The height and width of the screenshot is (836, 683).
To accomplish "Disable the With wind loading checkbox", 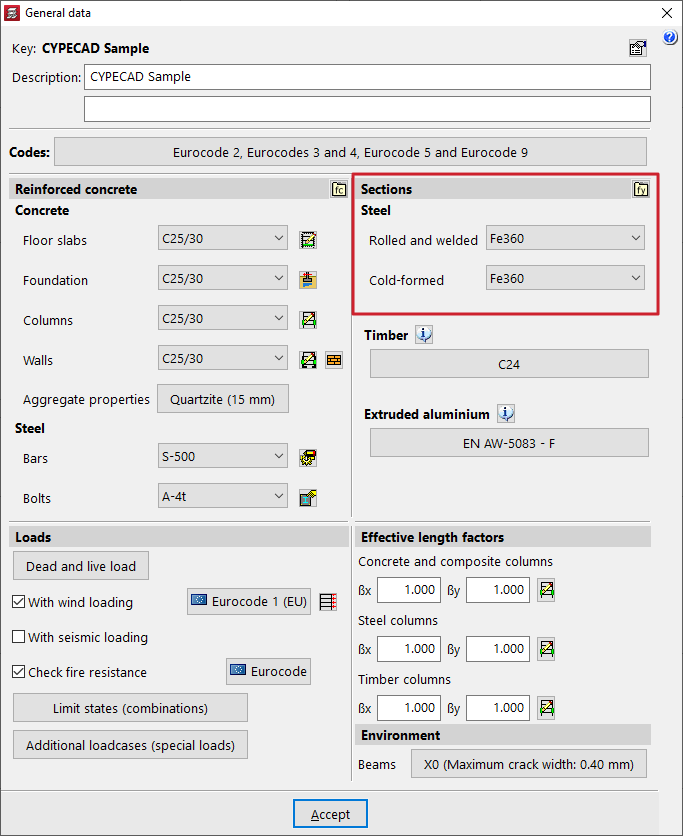I will 19,602.
